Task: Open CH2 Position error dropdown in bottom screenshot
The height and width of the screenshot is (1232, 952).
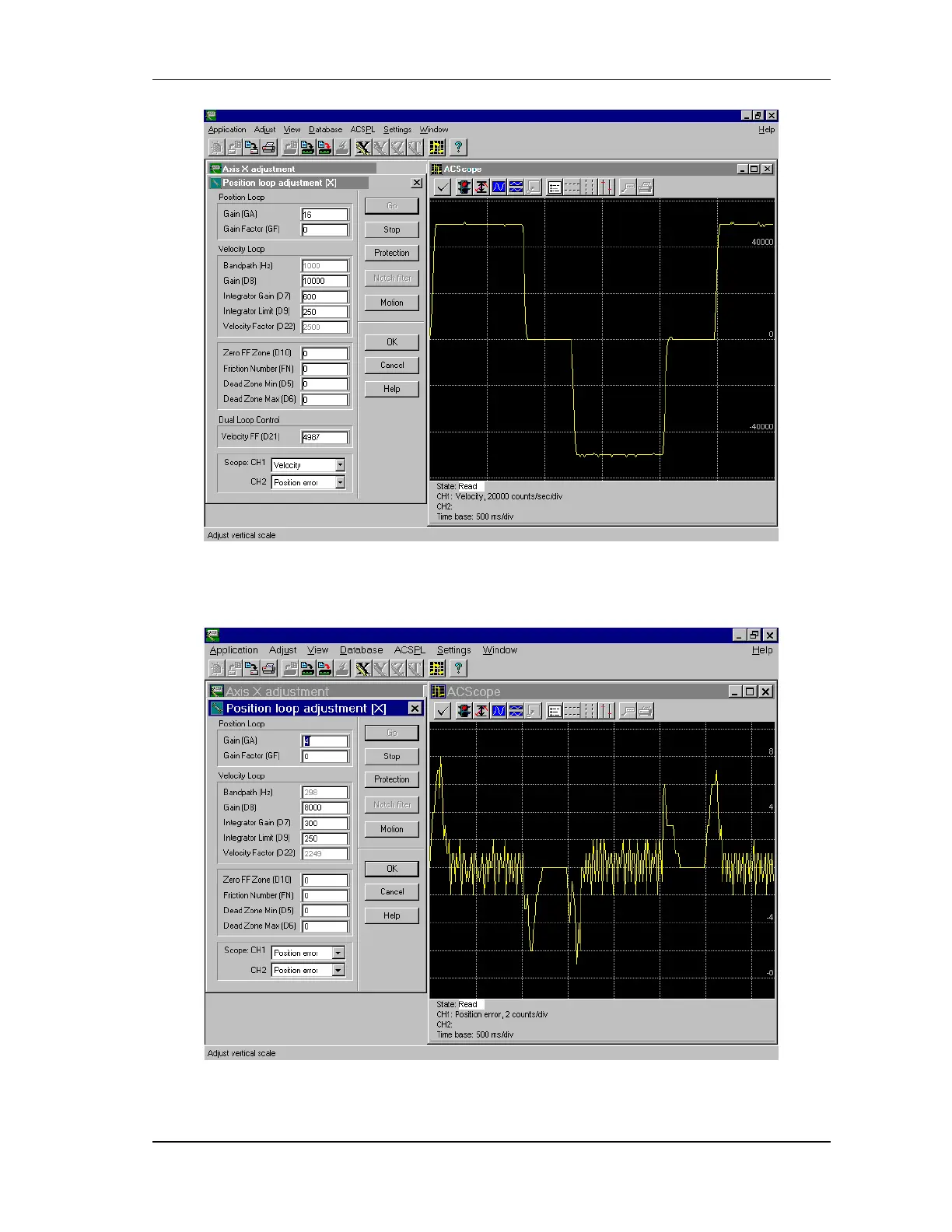Action: tap(338, 971)
